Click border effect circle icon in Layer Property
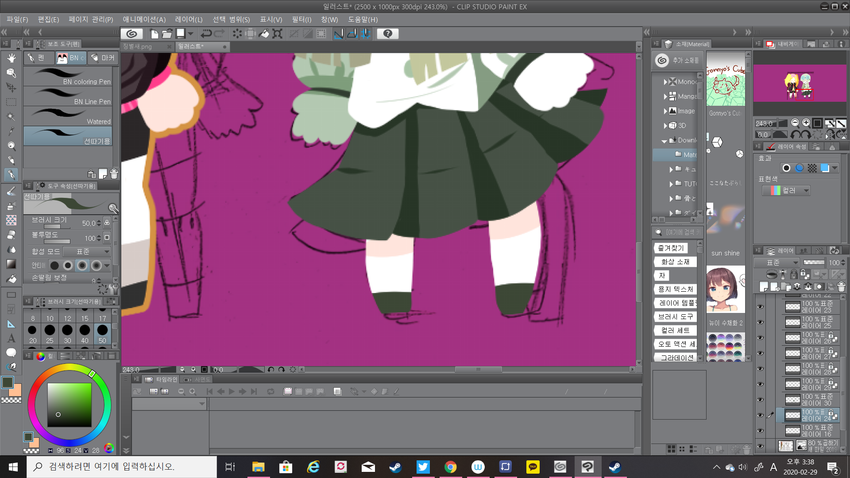Screen dimensions: 850x478 point(786,168)
